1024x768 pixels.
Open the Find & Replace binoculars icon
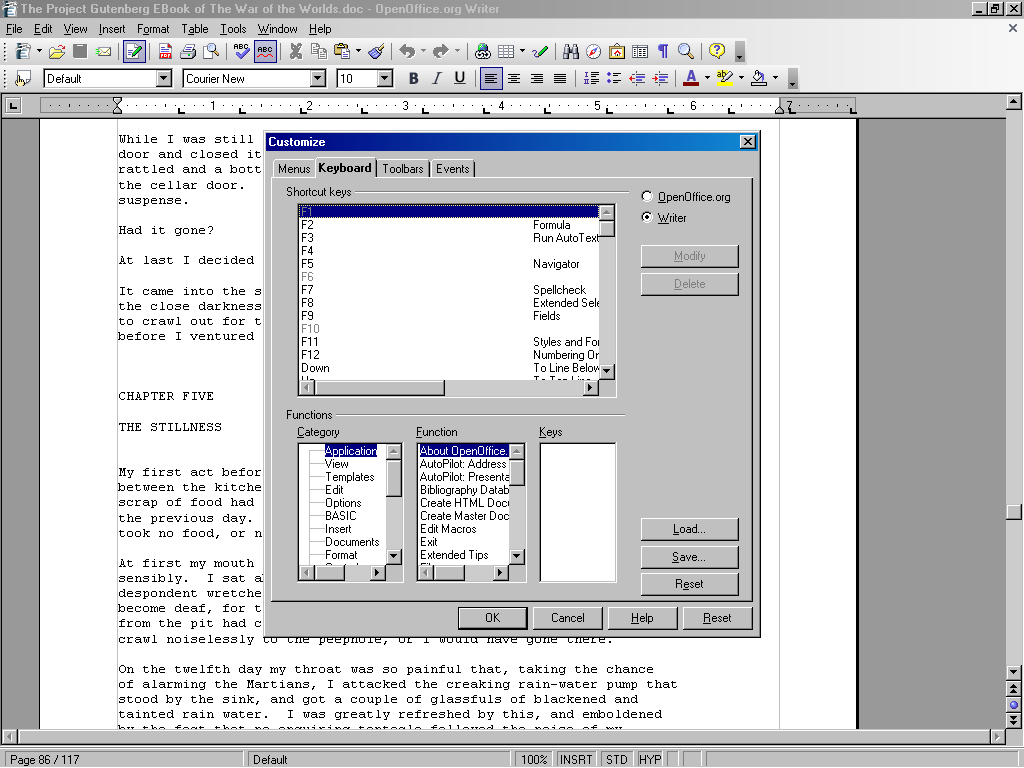571,51
